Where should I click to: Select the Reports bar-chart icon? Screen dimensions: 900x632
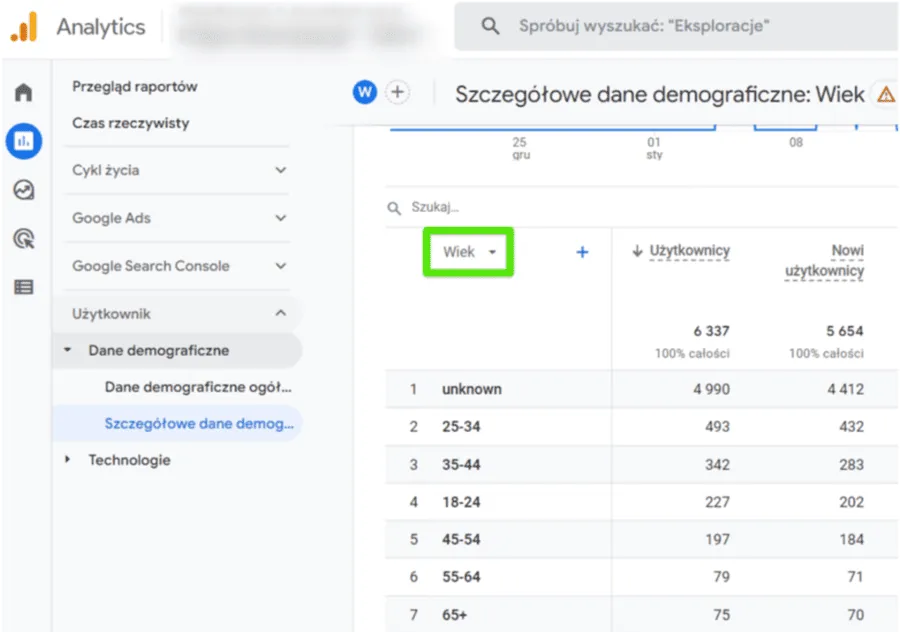(x=24, y=141)
